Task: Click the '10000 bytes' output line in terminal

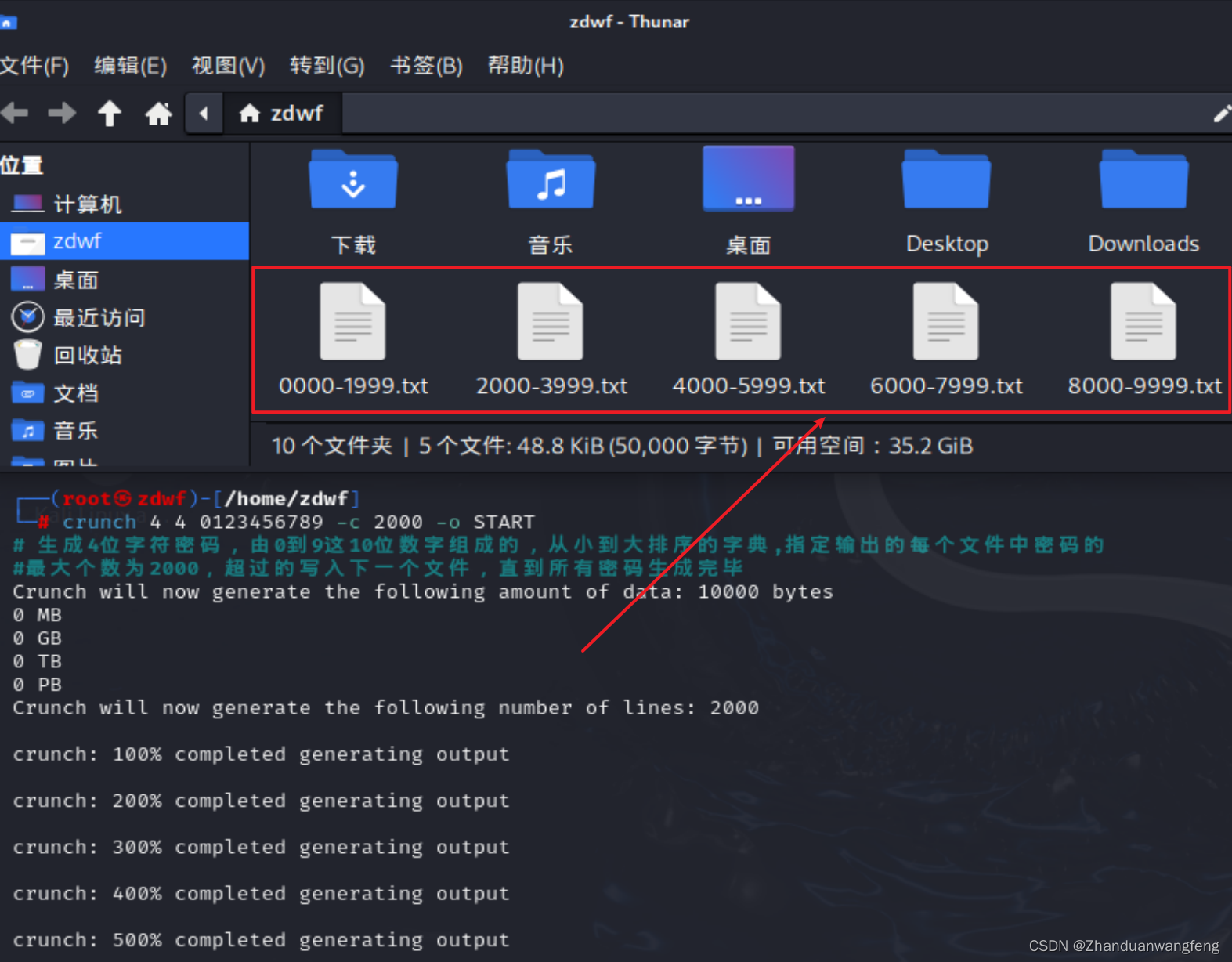Action: (x=423, y=591)
